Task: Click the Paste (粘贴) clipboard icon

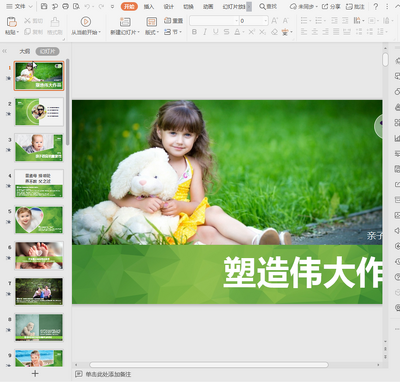Action: (x=12, y=22)
